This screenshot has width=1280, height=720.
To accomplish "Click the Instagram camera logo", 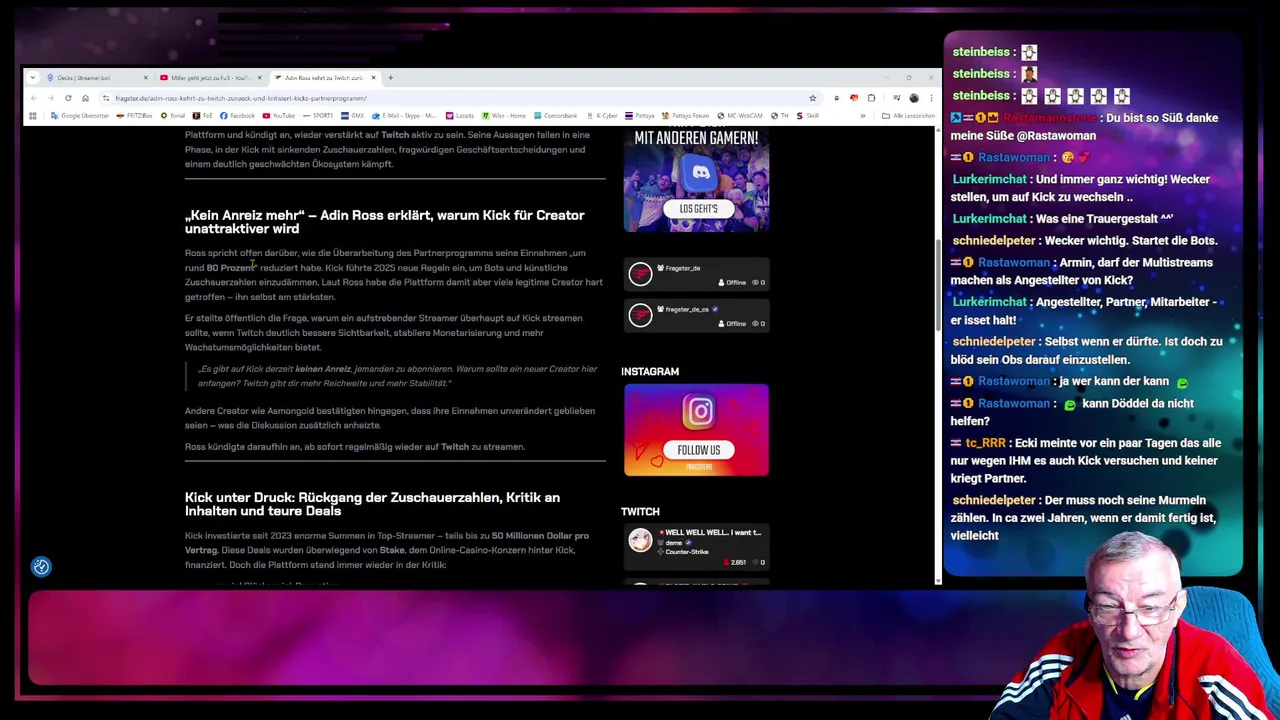I will pyautogui.click(x=699, y=411).
